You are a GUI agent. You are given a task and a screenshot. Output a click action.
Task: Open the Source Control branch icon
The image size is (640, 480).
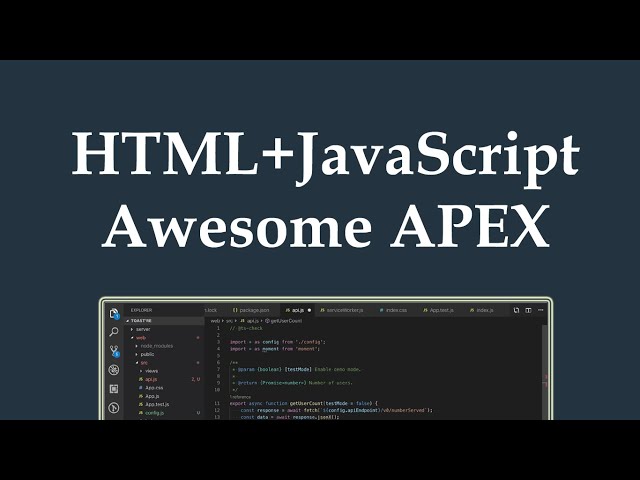(114, 351)
